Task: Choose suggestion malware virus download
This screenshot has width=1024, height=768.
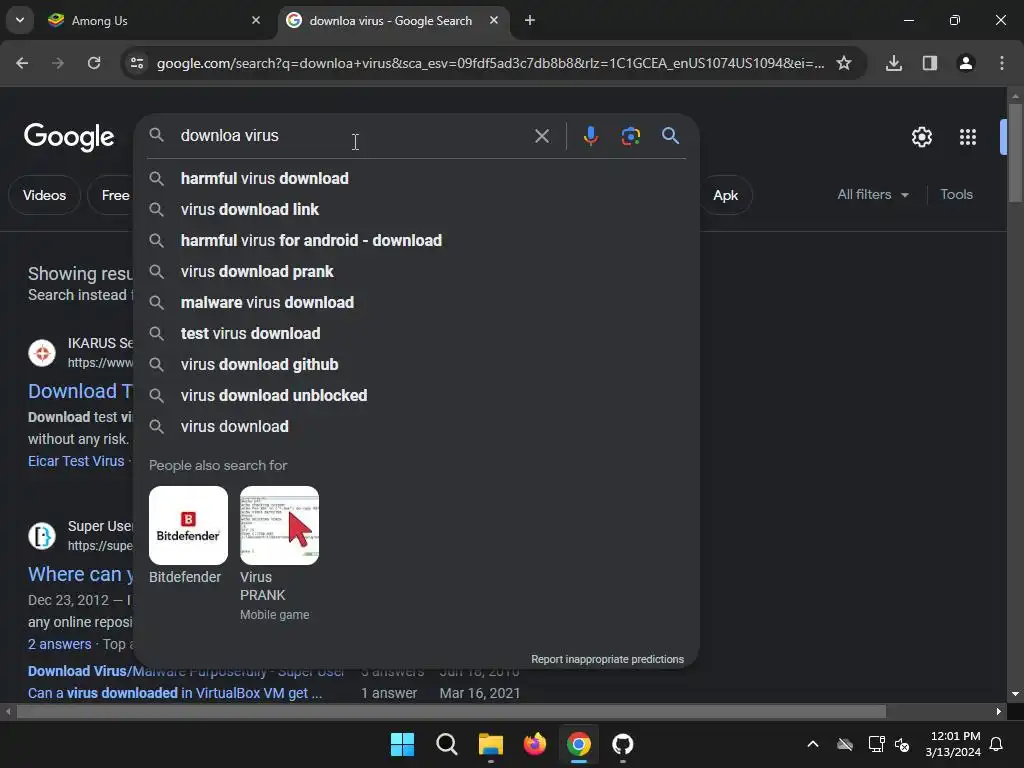Action: (x=417, y=302)
